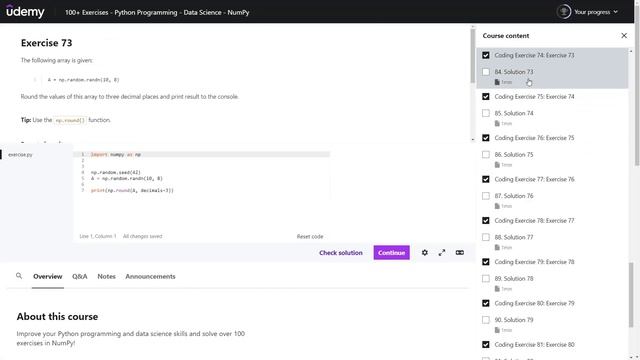The image size is (640, 360).
Task: Switch to the Announcements tab
Action: [x=150, y=276]
